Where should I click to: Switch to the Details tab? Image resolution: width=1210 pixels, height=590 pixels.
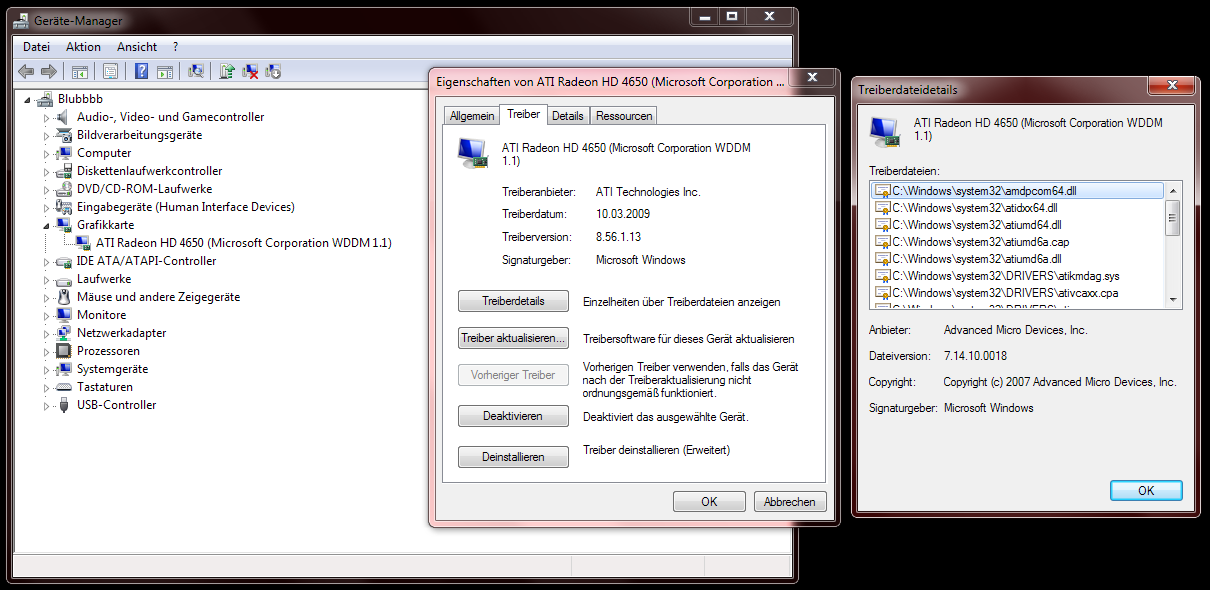(567, 116)
